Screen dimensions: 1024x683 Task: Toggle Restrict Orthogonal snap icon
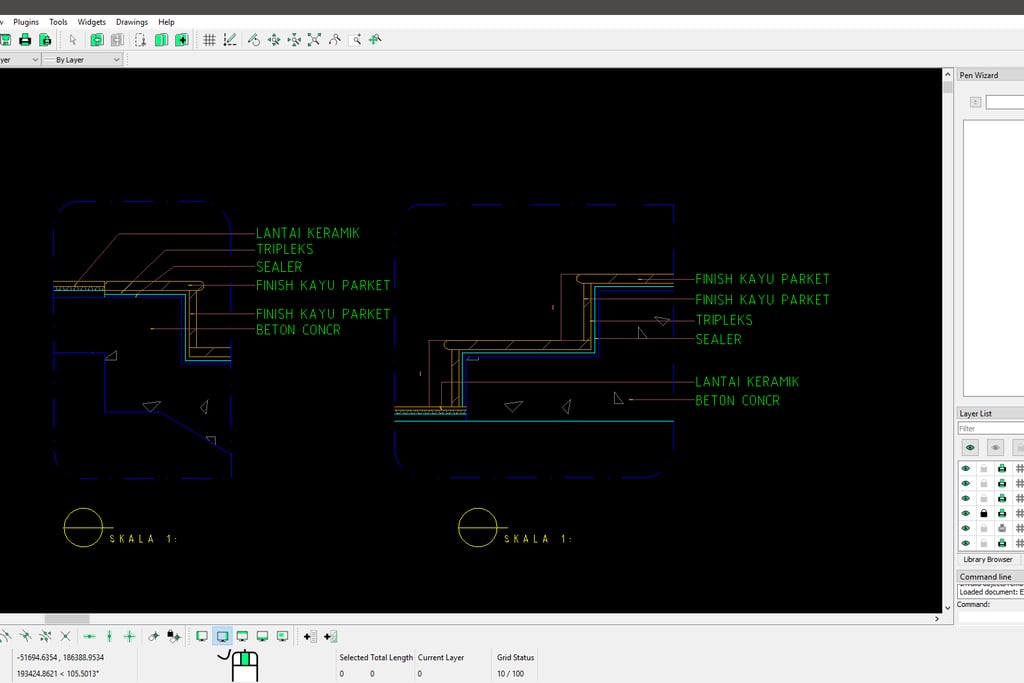[129, 636]
